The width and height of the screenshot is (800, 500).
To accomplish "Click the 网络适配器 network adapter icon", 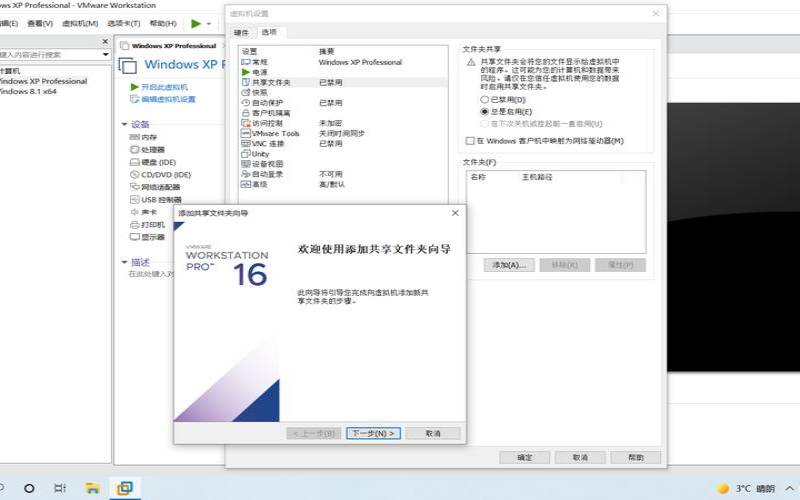I will 134,187.
